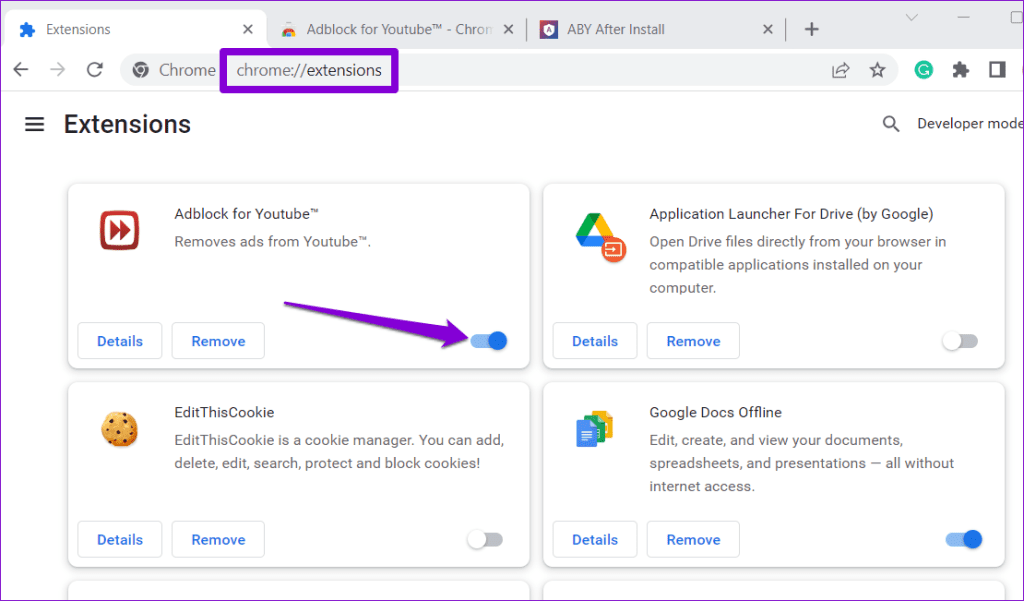
Task: Open the Extensions puzzle piece toolbar icon
Action: point(961,70)
